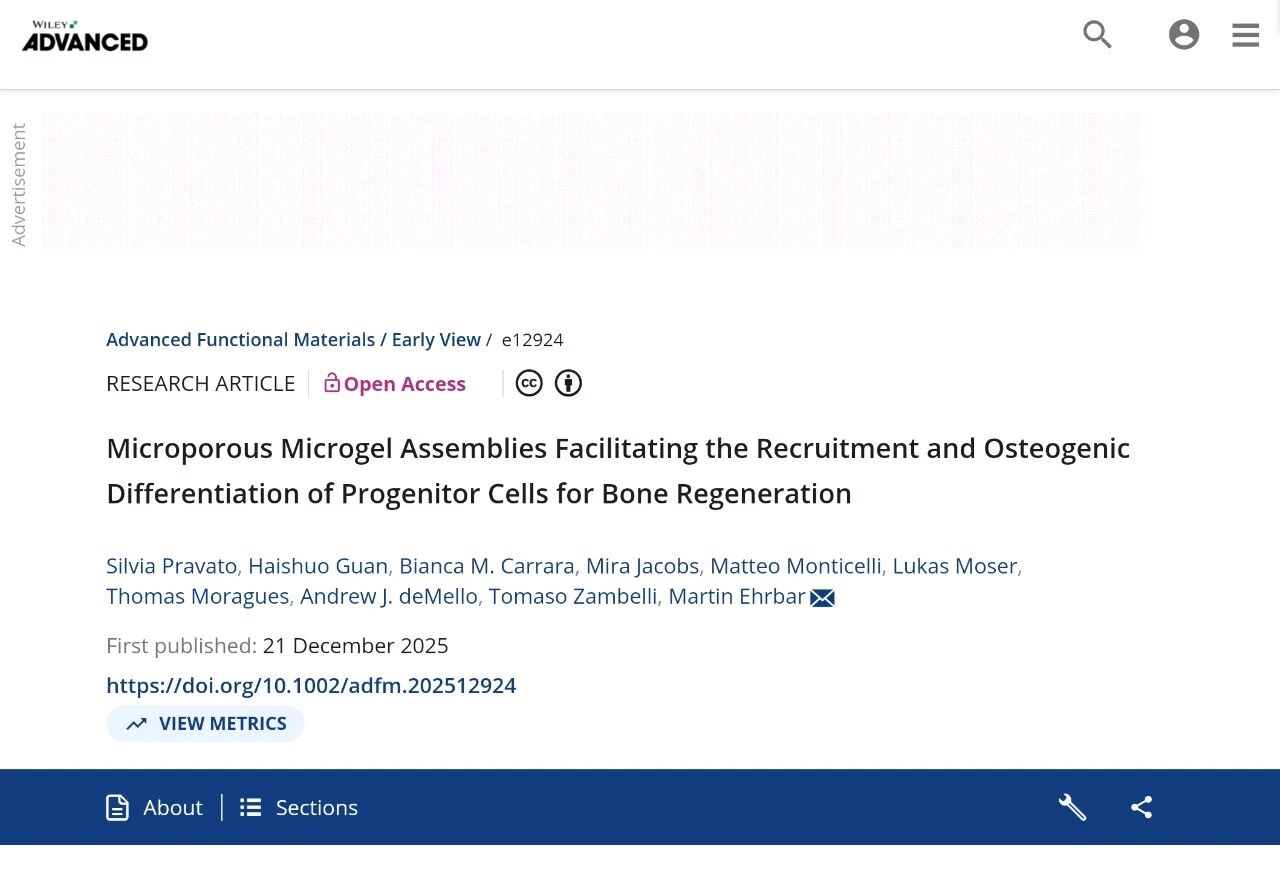1280x869 pixels.
Task: Click the CC attribution person icon
Action: pyautogui.click(x=568, y=384)
